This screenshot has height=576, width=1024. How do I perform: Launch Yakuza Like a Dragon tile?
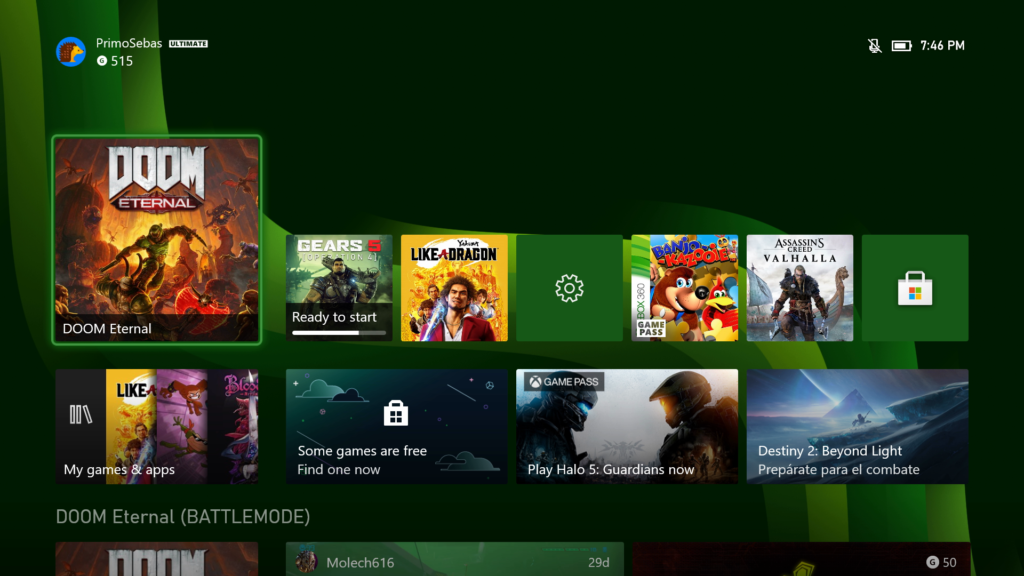[455, 288]
